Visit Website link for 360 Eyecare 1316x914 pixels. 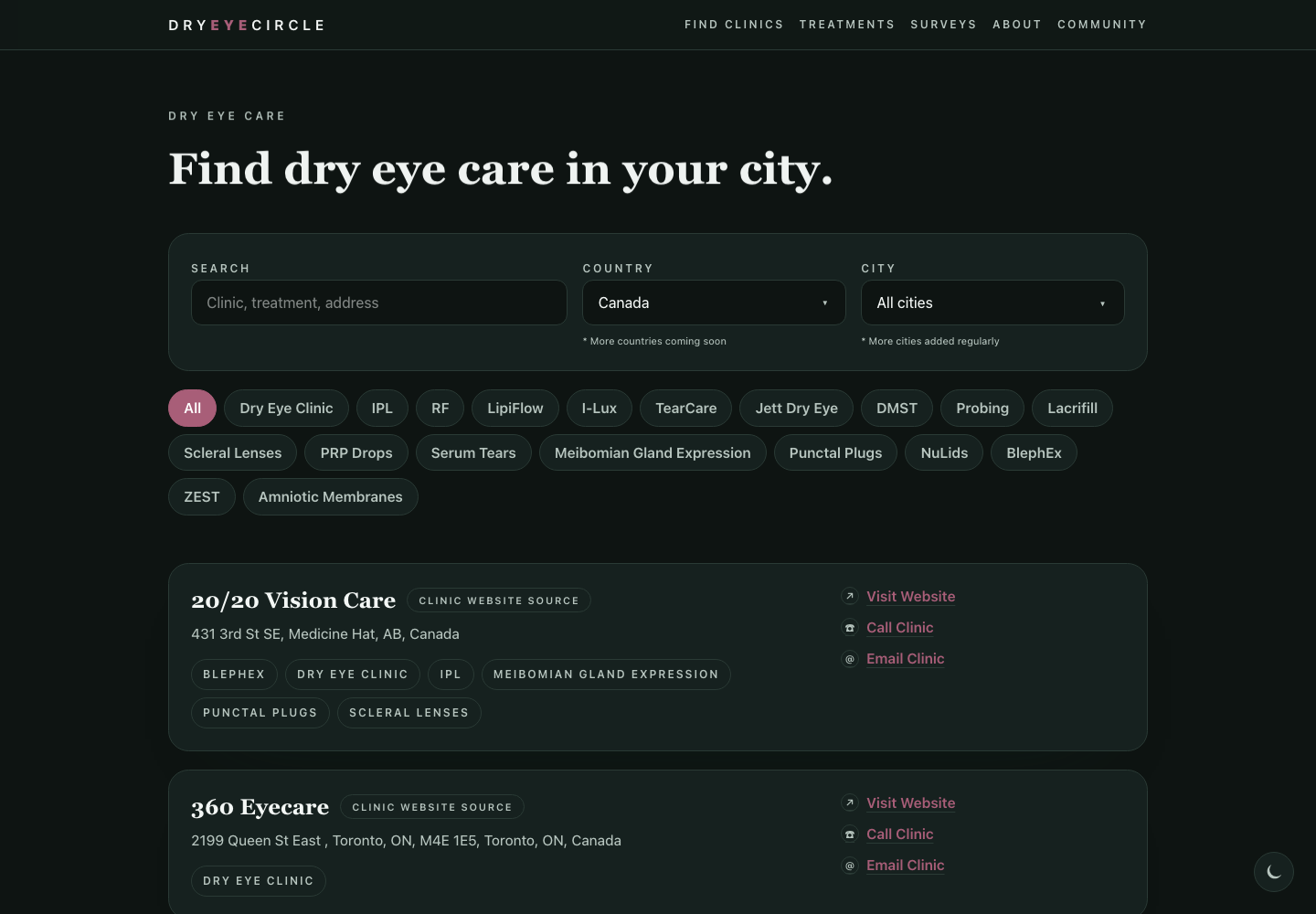click(911, 802)
